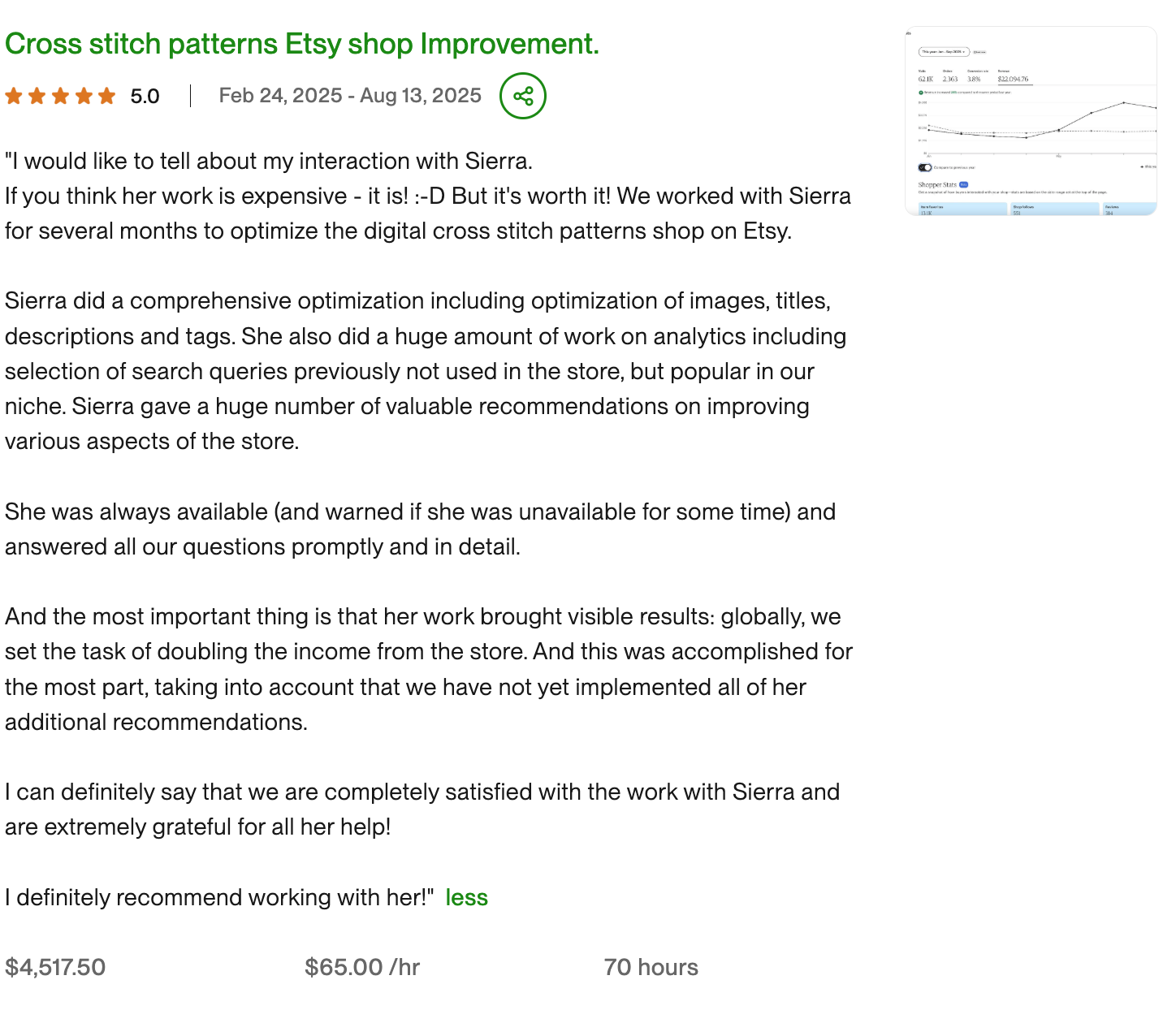Select the Conversion rate 3.8% stat in thumbnail
1176x1023 pixels.
tap(975, 78)
